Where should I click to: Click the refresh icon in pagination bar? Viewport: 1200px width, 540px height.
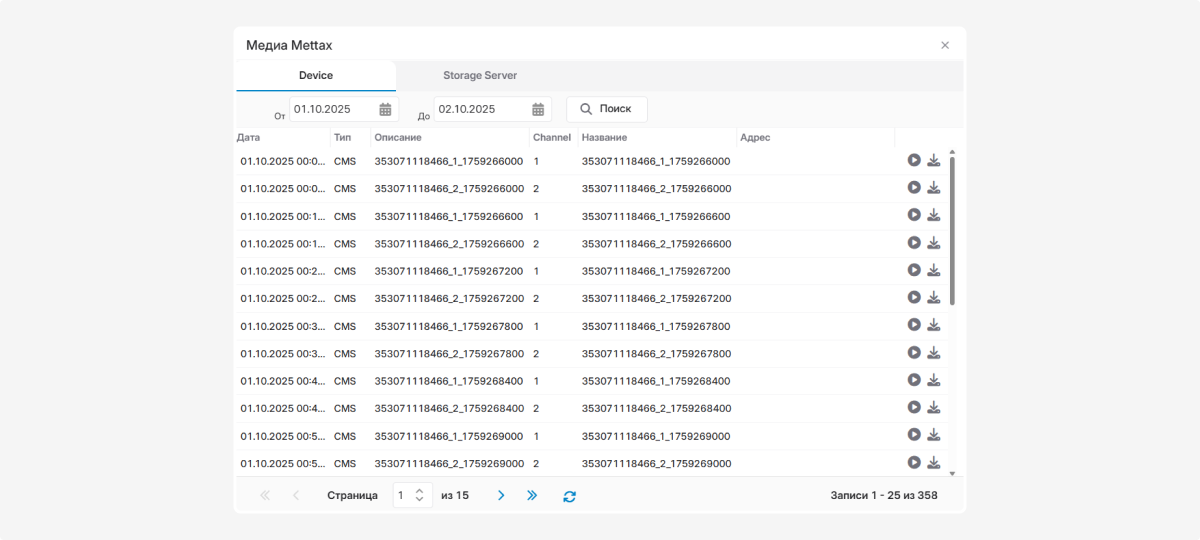coord(569,496)
